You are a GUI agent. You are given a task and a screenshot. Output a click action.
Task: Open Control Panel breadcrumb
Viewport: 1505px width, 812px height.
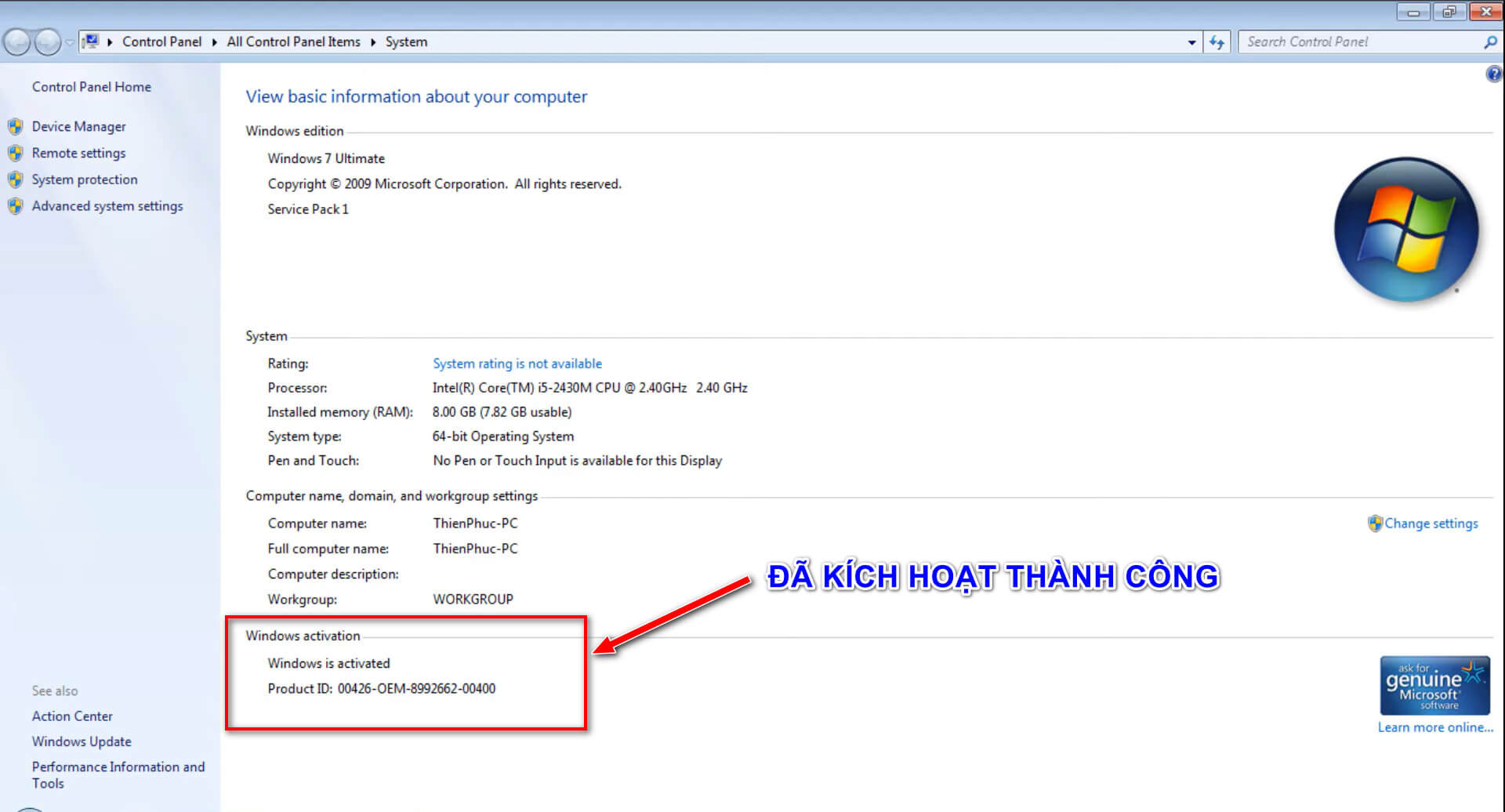click(161, 42)
